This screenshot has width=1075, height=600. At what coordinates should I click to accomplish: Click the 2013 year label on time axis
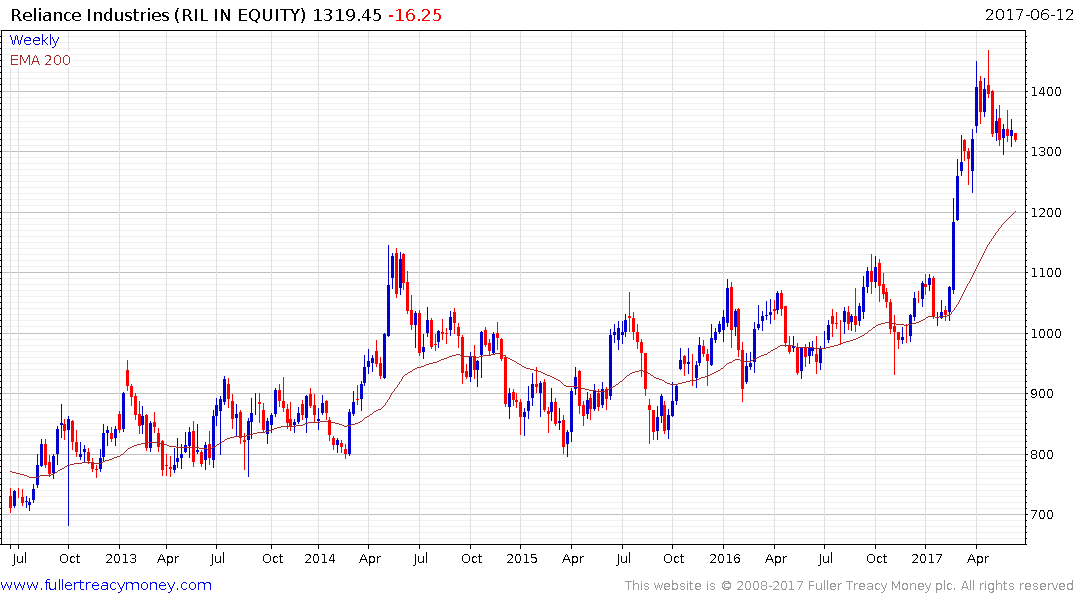coord(121,558)
